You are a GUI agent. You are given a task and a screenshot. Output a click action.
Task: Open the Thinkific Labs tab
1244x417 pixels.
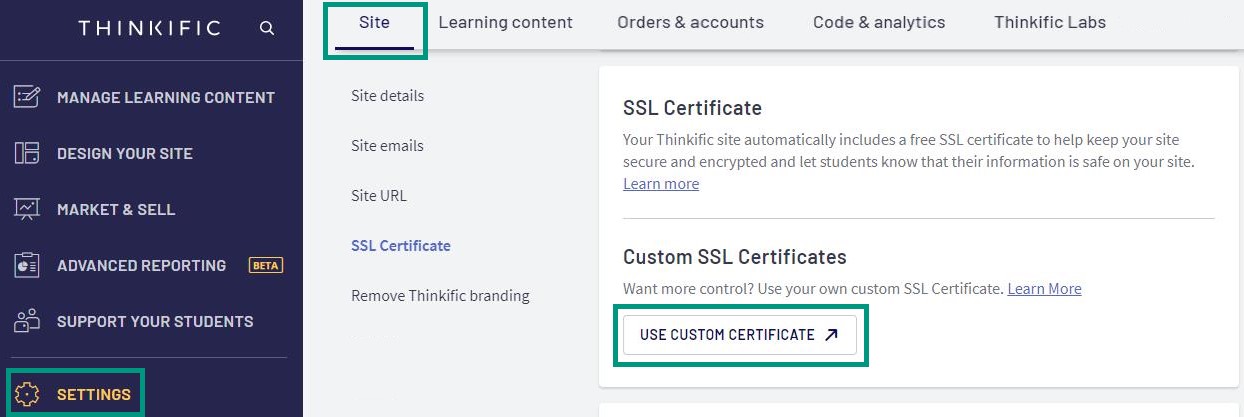(1050, 22)
